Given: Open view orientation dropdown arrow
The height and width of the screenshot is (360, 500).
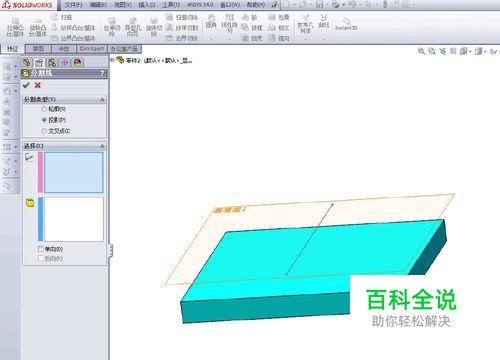Looking at the screenshot, I should pyautogui.click(x=470, y=52).
